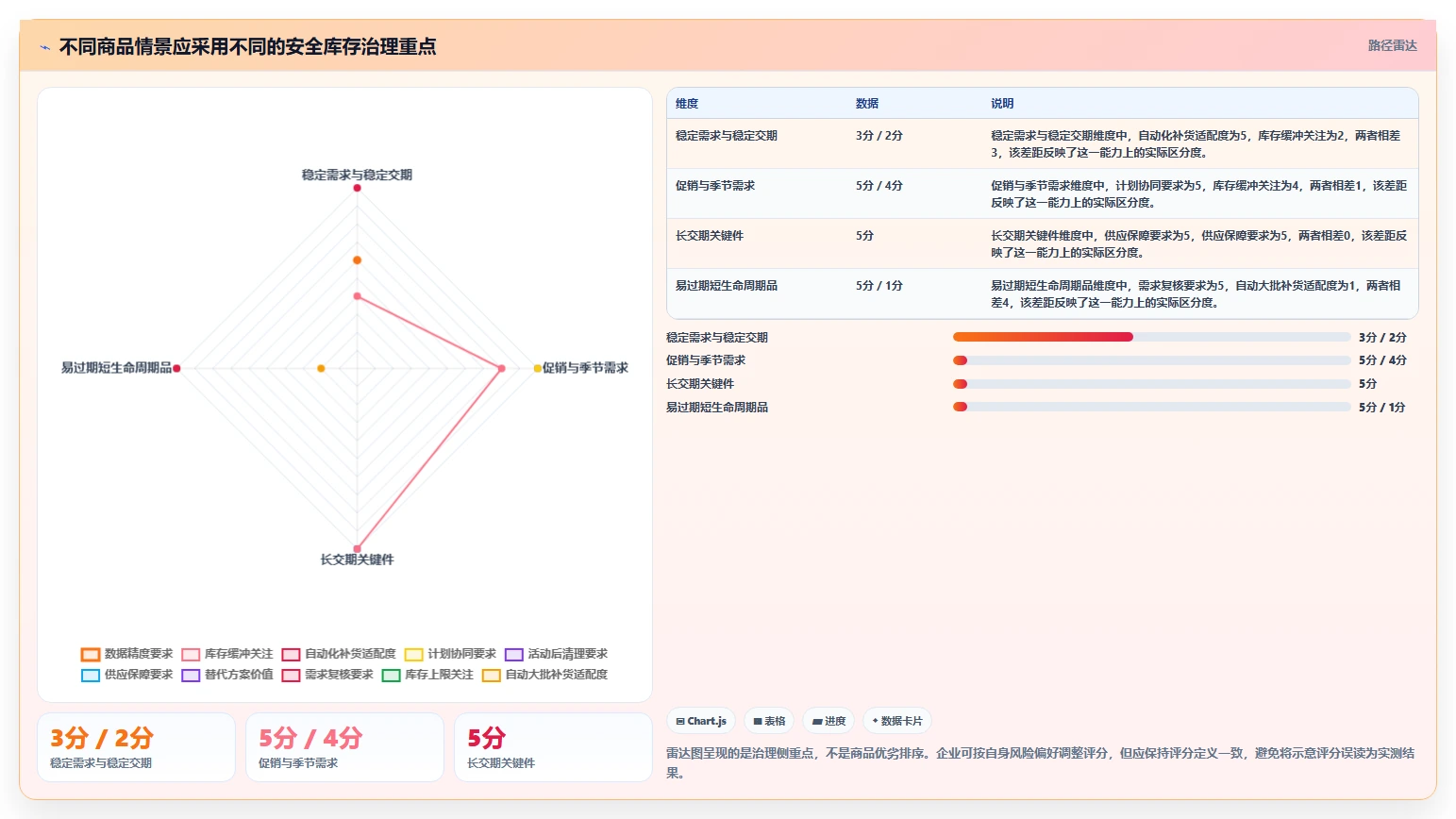The width and height of the screenshot is (1456, 819).
Task: Click the 维度 column header
Action: 687,104
